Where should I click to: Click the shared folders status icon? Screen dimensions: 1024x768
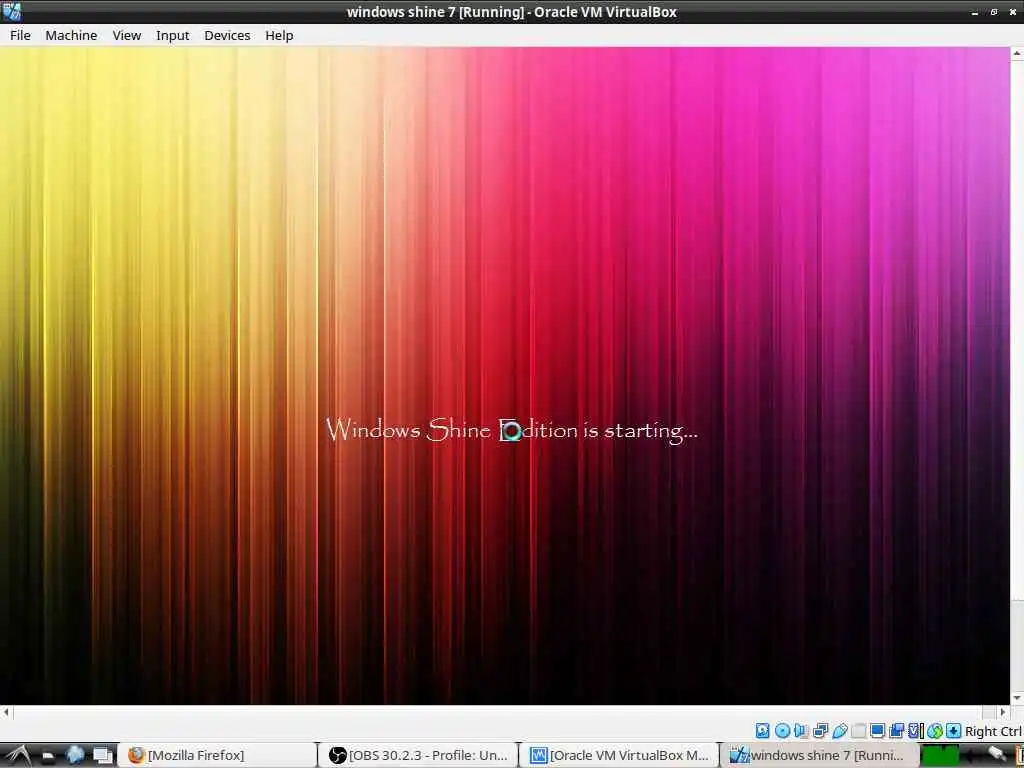click(858, 731)
